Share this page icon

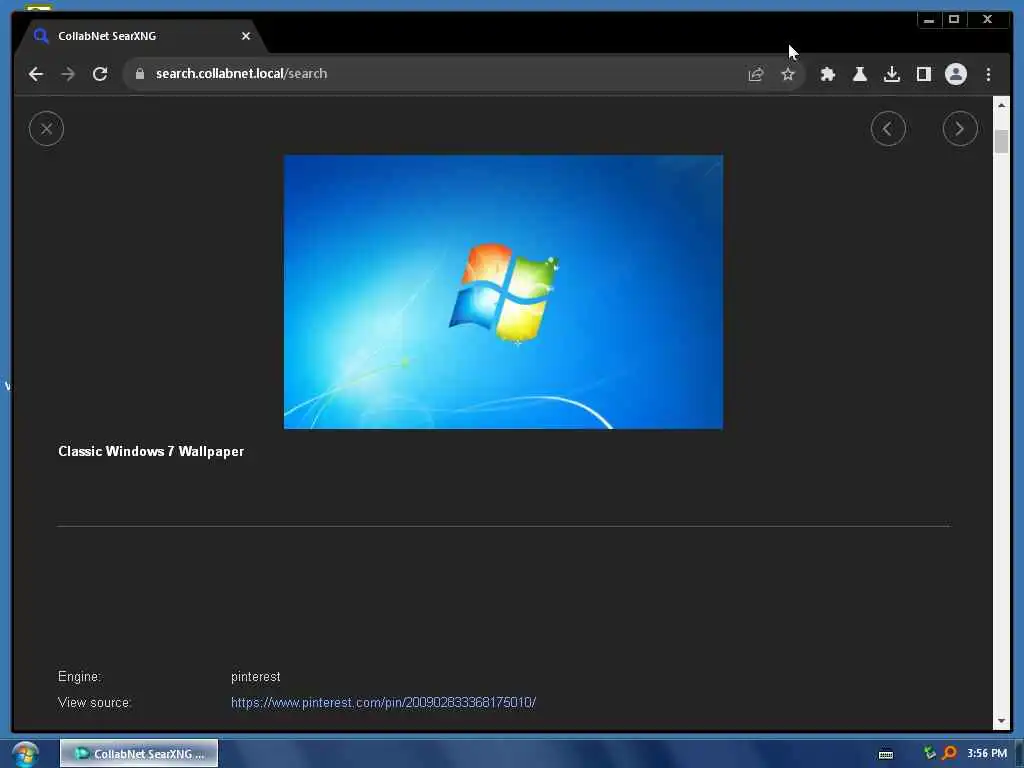(x=756, y=74)
